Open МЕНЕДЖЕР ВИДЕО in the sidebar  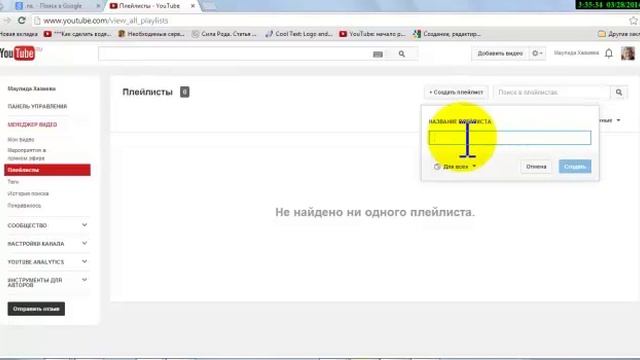(x=32, y=124)
